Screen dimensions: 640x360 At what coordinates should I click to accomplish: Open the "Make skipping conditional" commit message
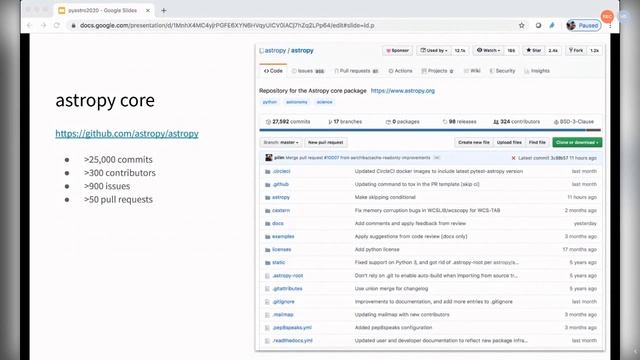(x=385, y=198)
